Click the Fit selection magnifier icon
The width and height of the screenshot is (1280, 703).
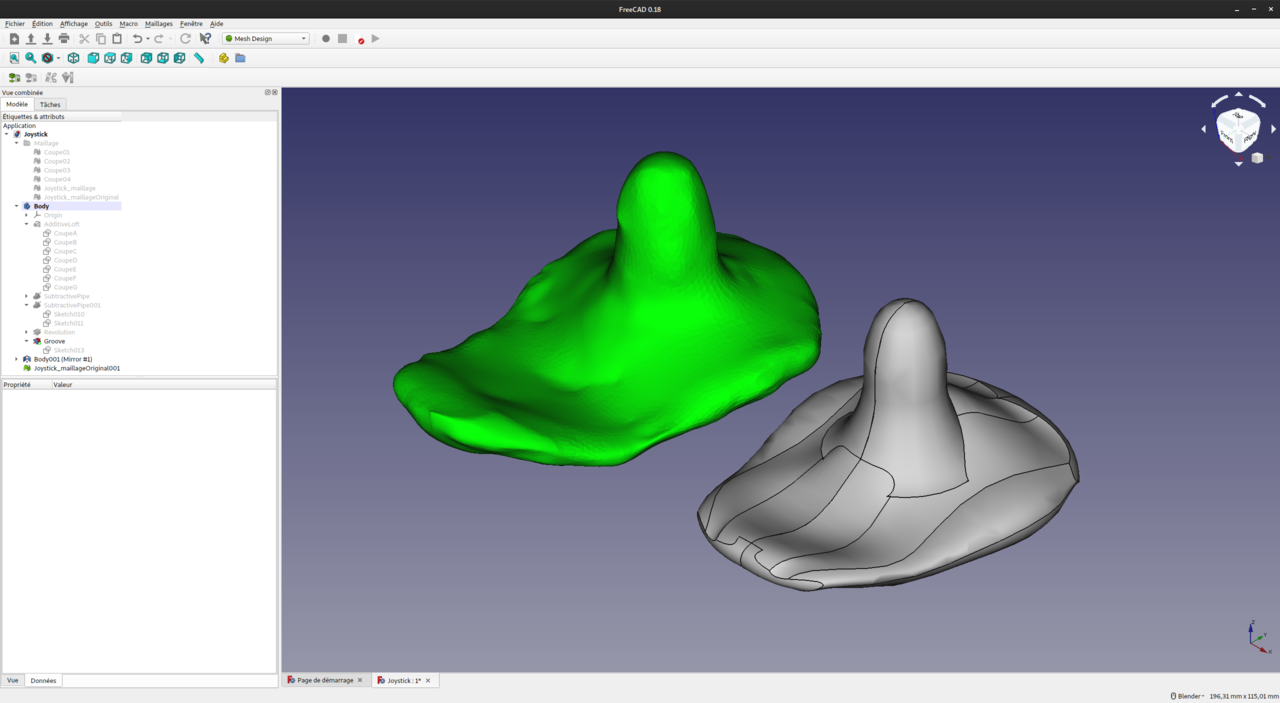(31, 58)
